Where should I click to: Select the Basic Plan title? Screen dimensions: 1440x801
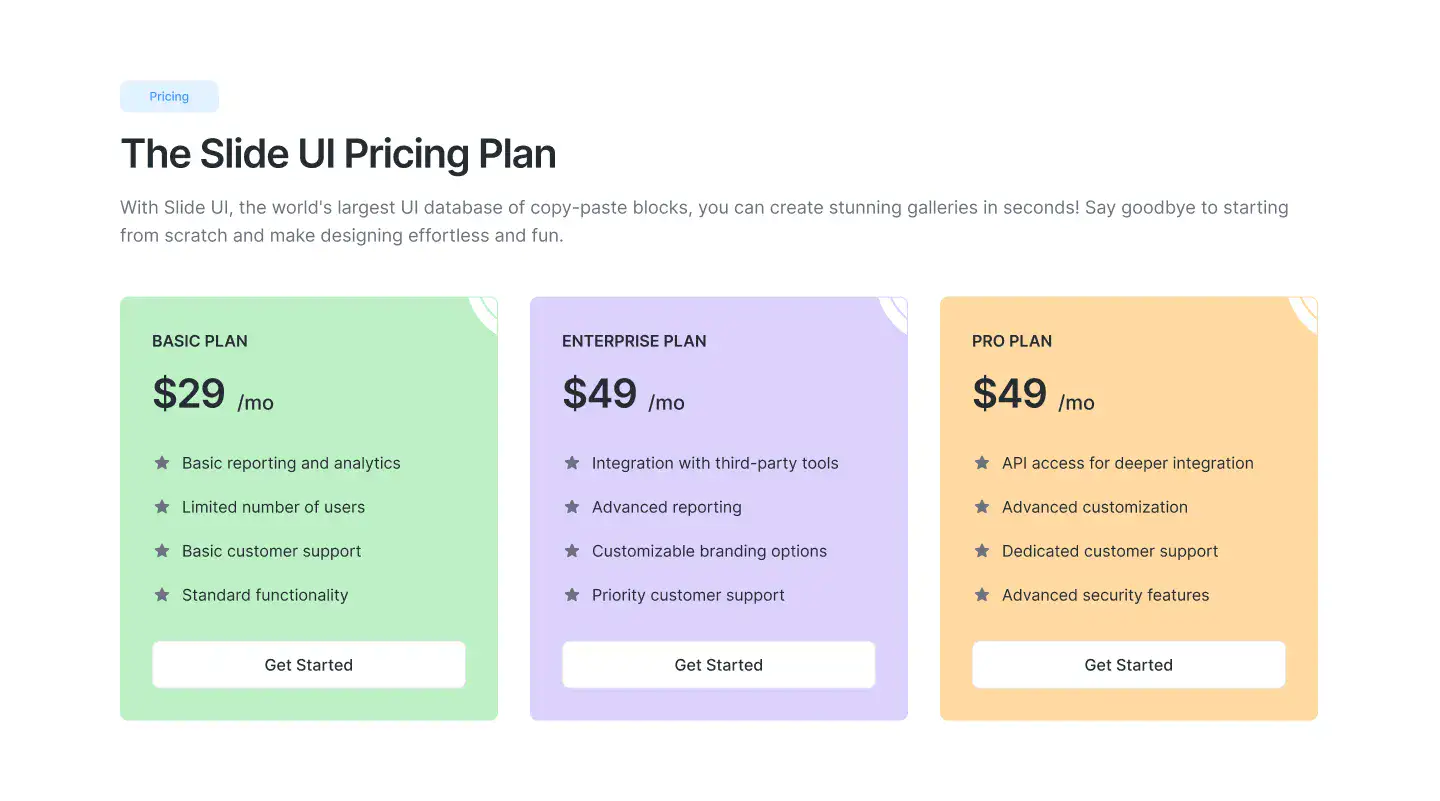[x=200, y=341]
